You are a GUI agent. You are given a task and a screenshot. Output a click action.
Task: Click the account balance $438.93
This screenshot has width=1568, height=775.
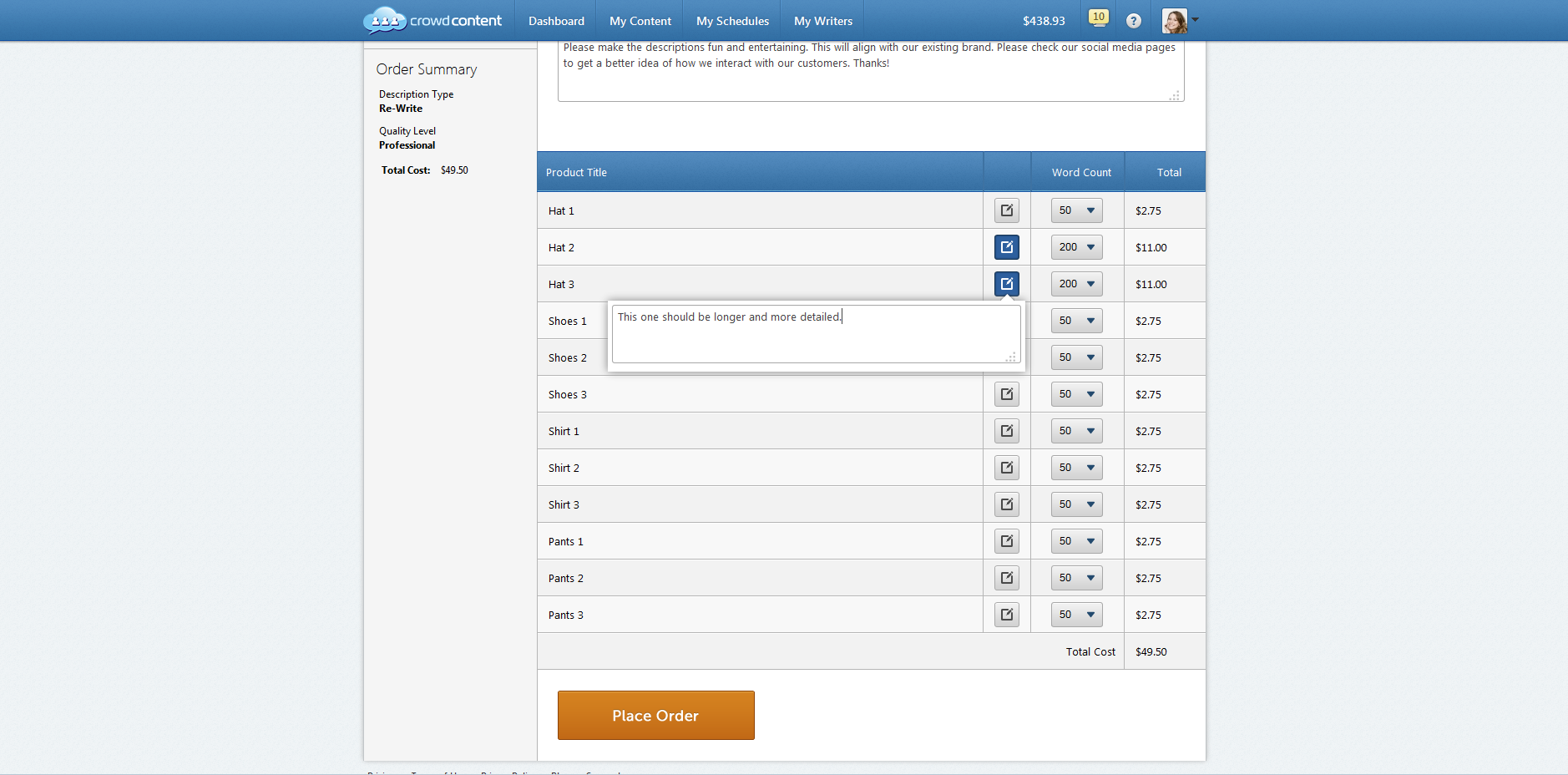[x=1044, y=21]
